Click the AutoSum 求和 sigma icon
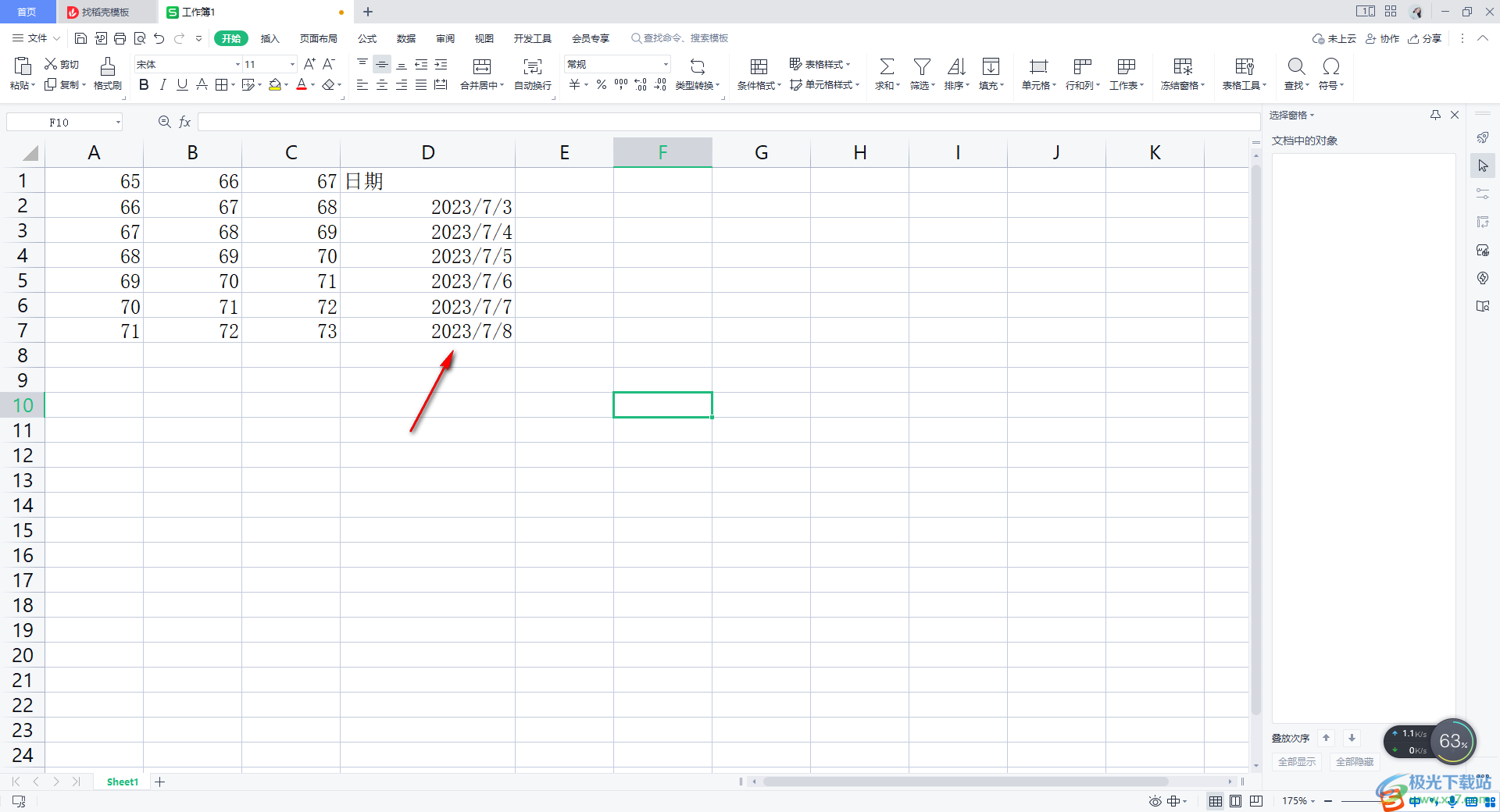1500x812 pixels. 887,66
